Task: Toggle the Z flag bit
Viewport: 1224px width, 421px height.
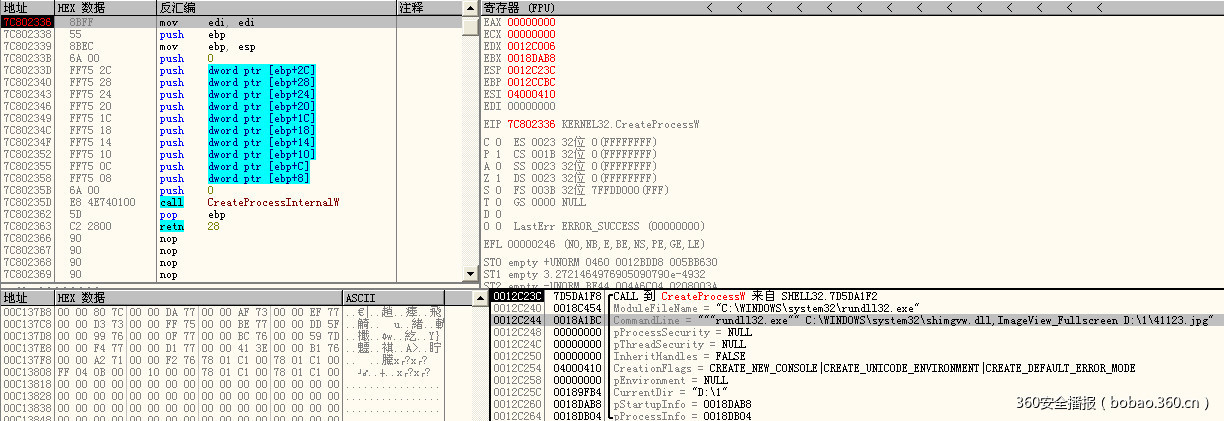Action: [497, 178]
